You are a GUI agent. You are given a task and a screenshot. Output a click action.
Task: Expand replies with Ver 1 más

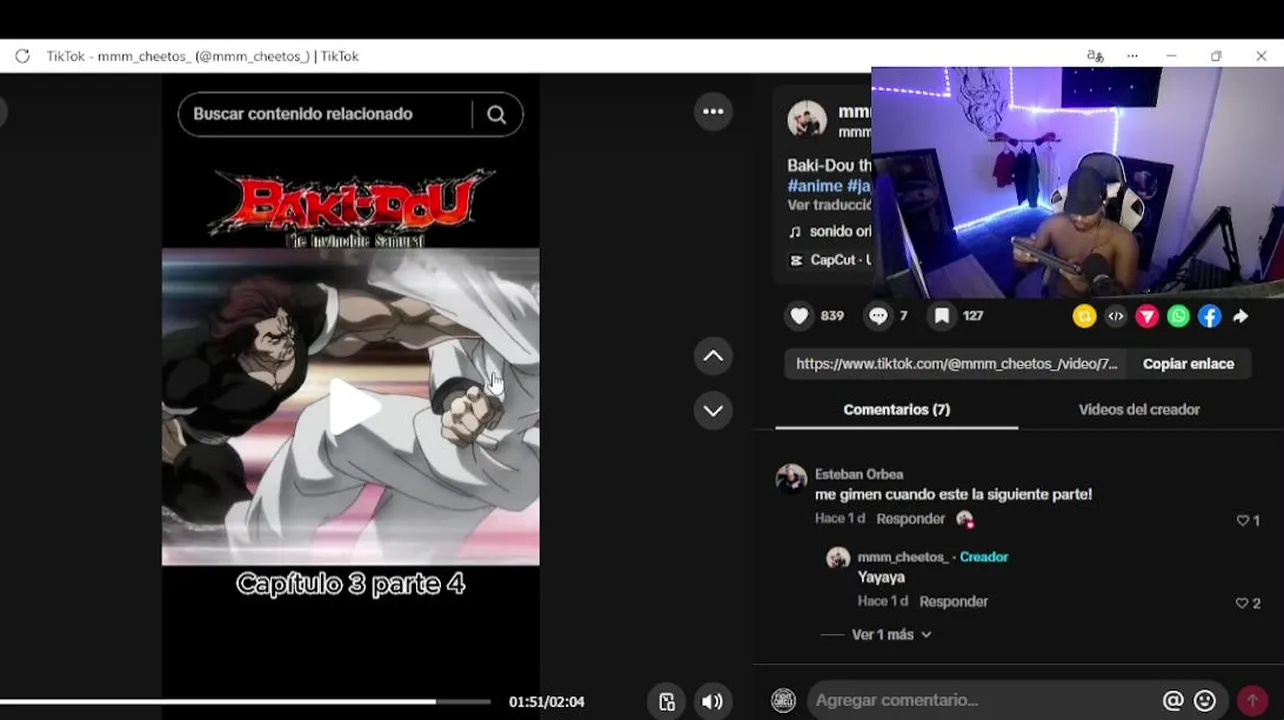(x=891, y=634)
